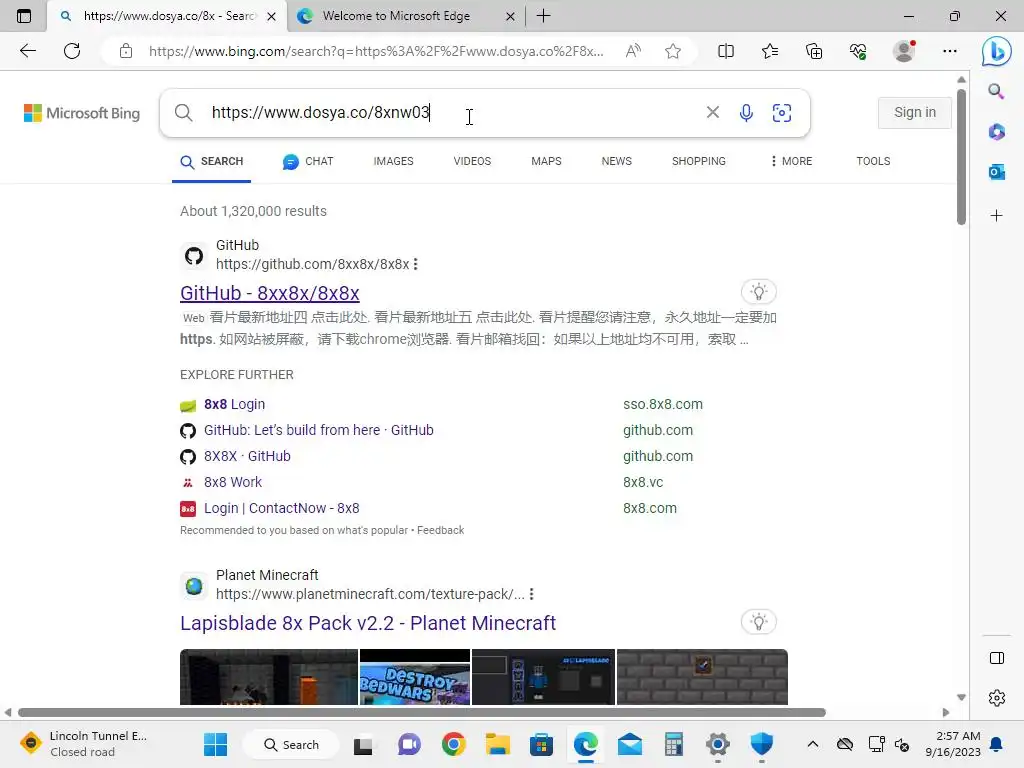Open Read aloud in address bar

pyautogui.click(x=633, y=51)
